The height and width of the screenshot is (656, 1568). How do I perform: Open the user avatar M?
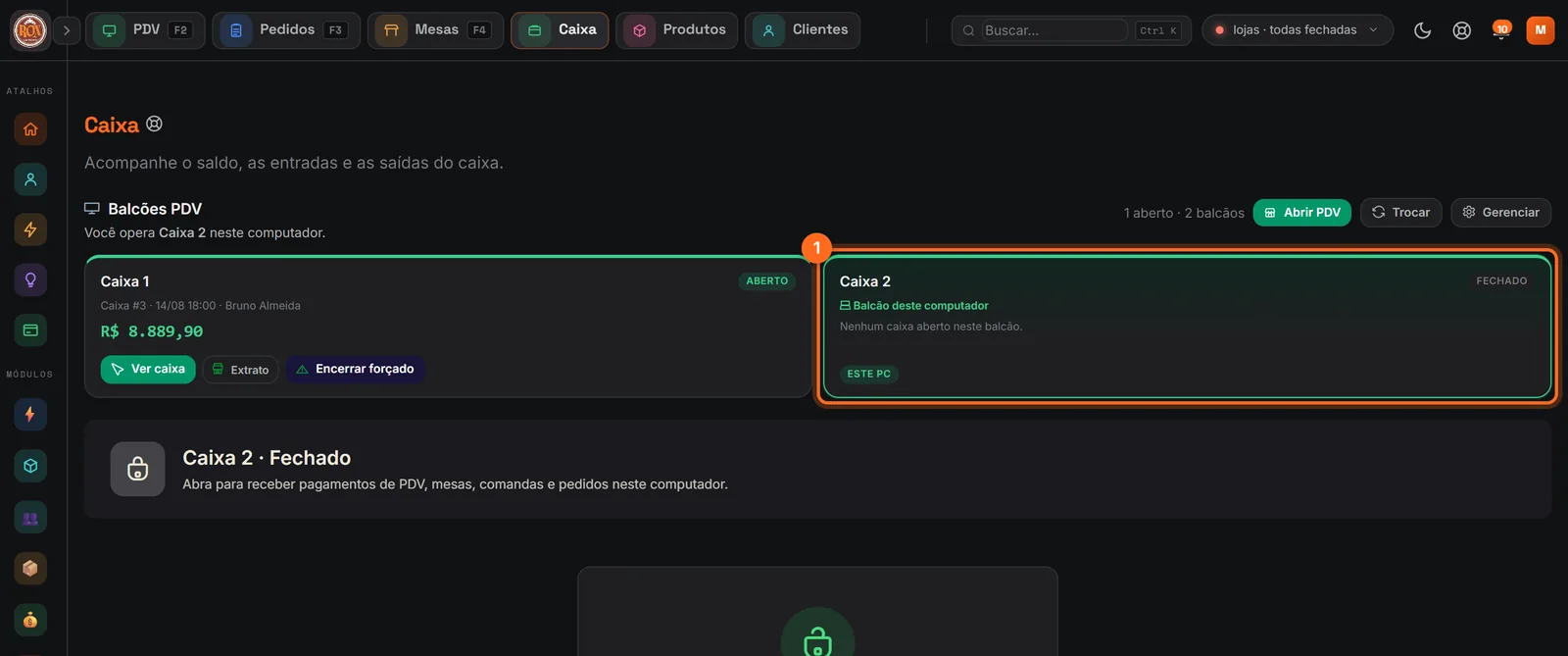point(1541,30)
